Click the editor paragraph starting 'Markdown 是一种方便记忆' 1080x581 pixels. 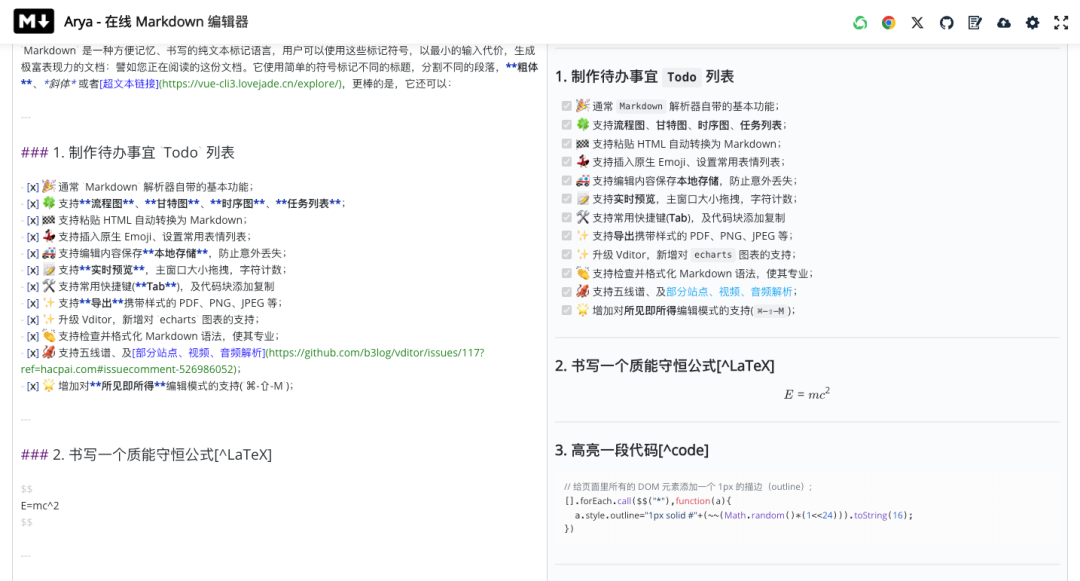pos(279,67)
